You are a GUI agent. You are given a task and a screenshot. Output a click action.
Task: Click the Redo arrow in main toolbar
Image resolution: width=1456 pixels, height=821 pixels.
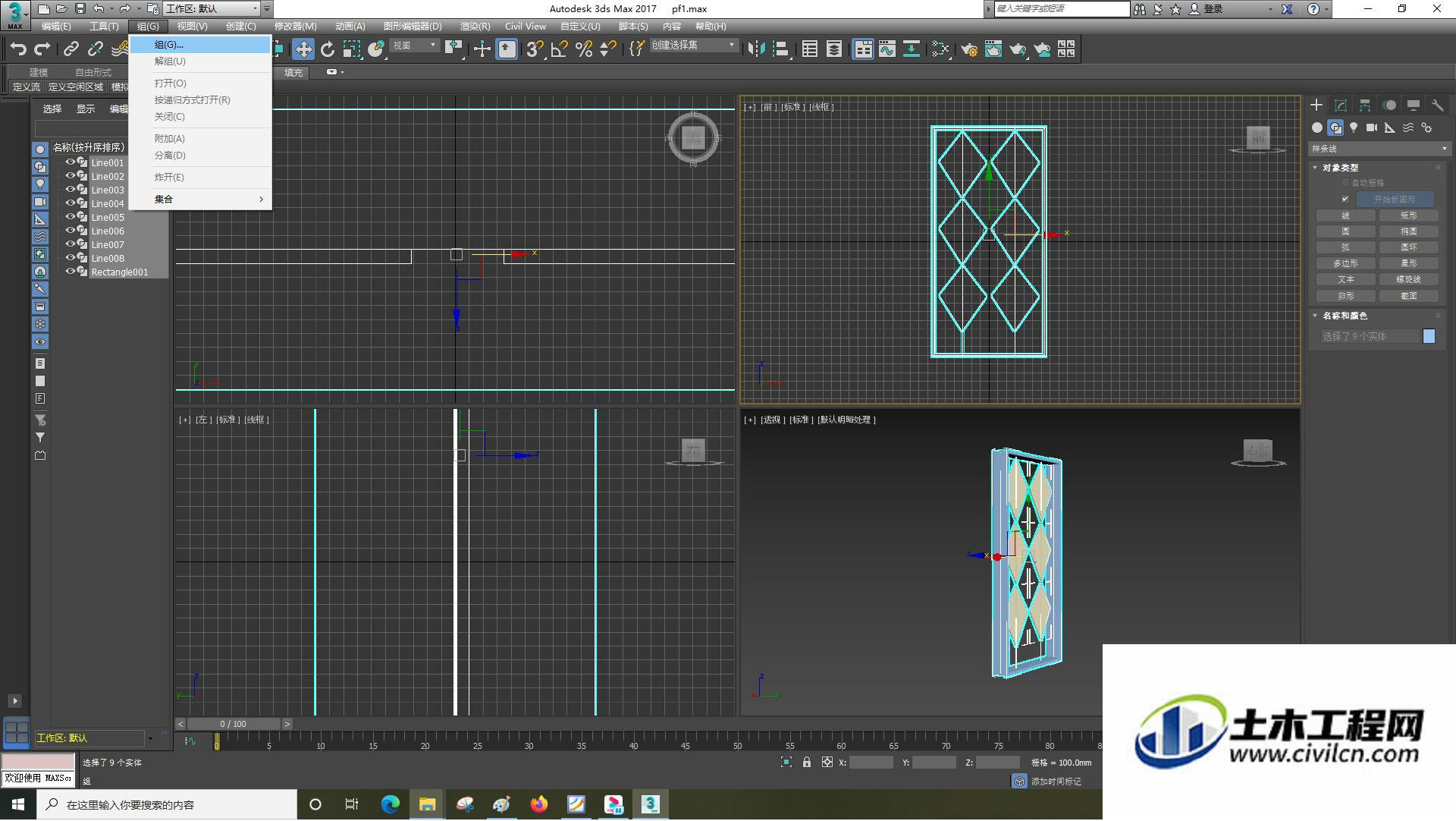tap(42, 49)
